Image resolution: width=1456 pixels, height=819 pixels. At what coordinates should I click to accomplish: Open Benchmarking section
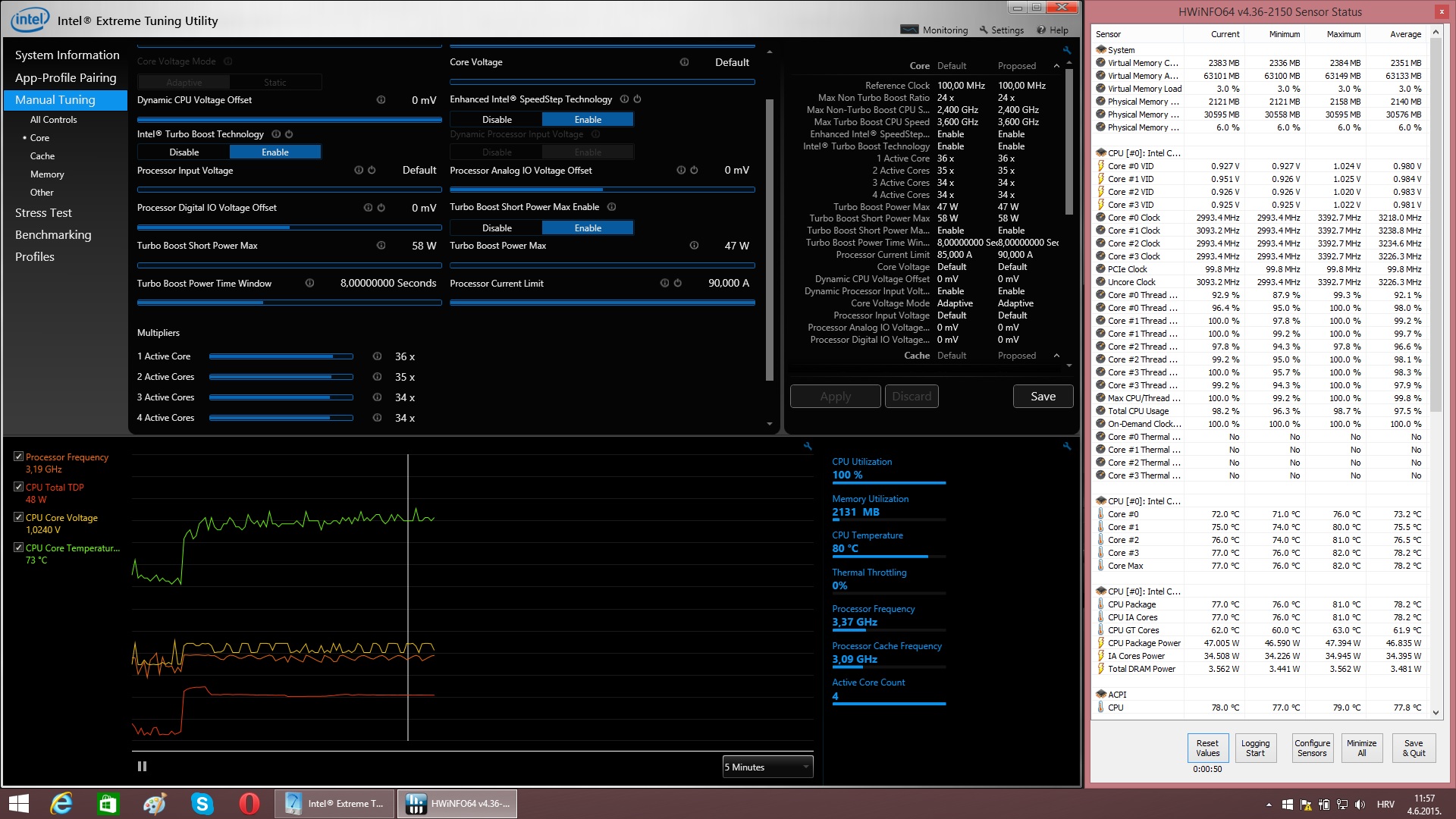53,235
